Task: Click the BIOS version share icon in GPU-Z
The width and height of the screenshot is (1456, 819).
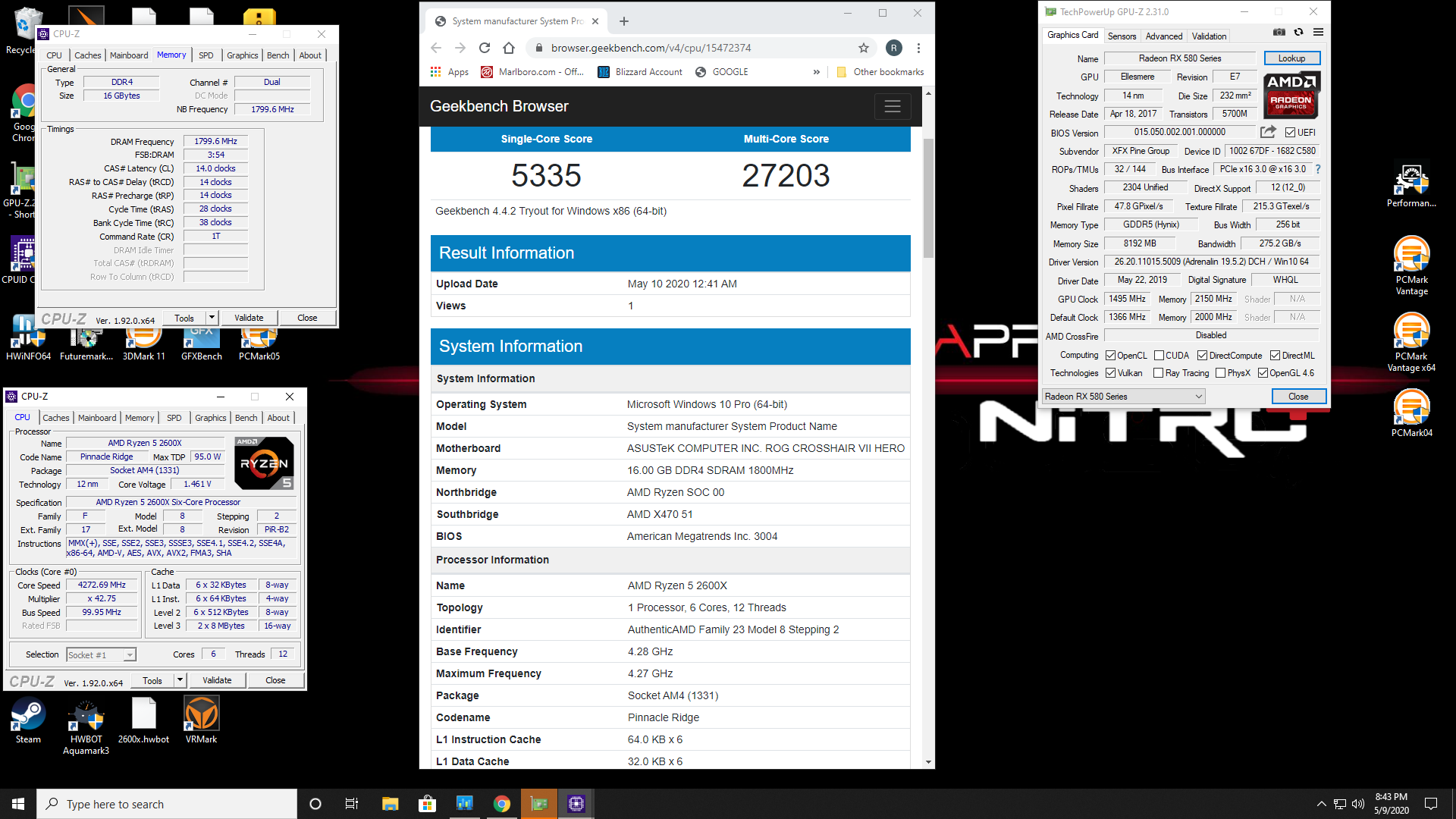Action: coord(1267,132)
